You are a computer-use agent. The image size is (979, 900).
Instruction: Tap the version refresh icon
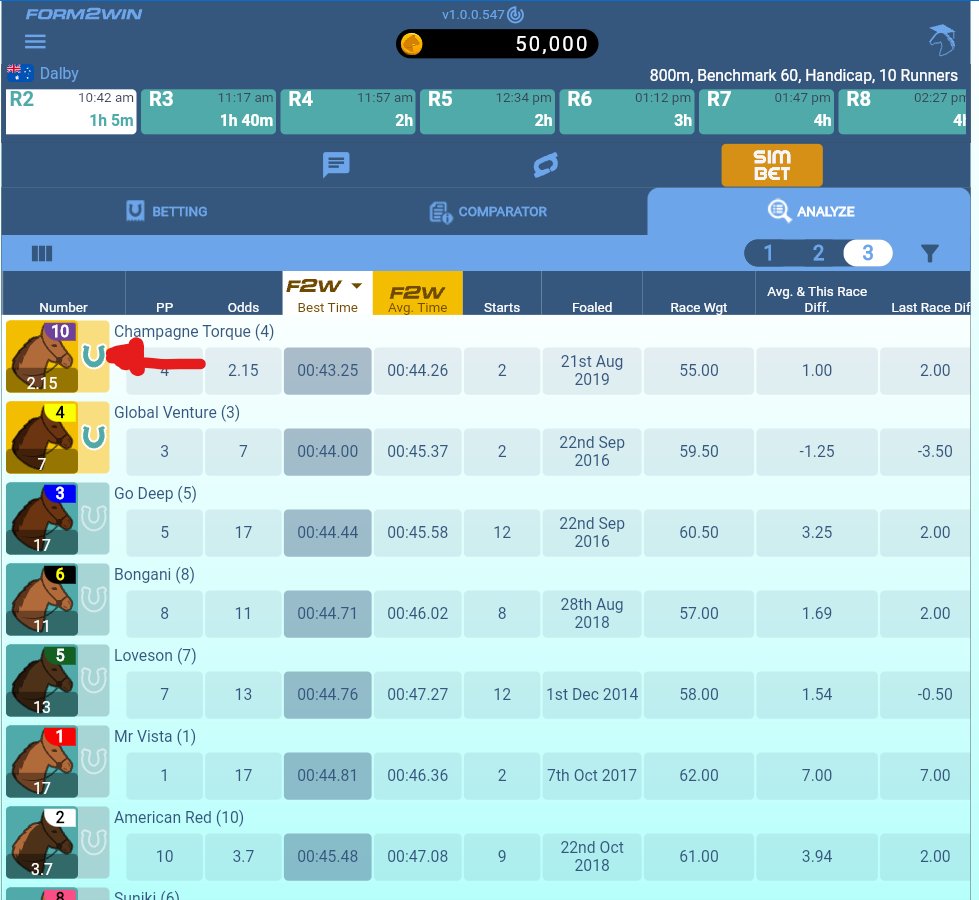pyautogui.click(x=515, y=14)
